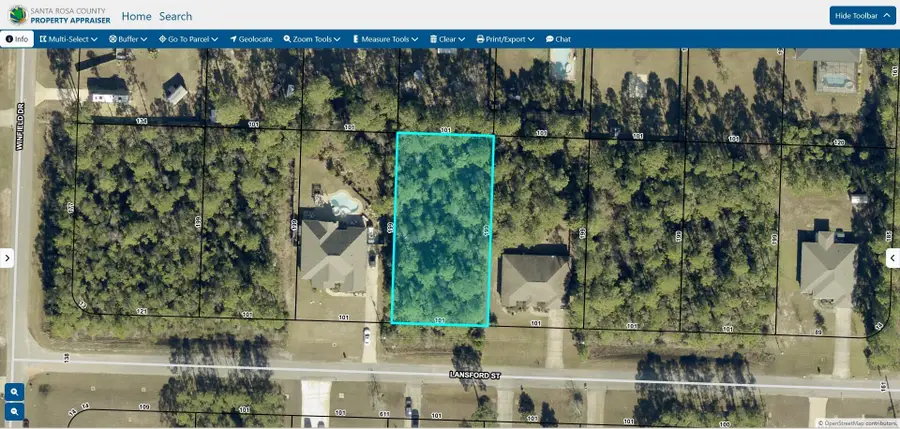The image size is (900, 429).
Task: Click the Santa Rosa County Property Appraiser logo
Action: [60, 15]
